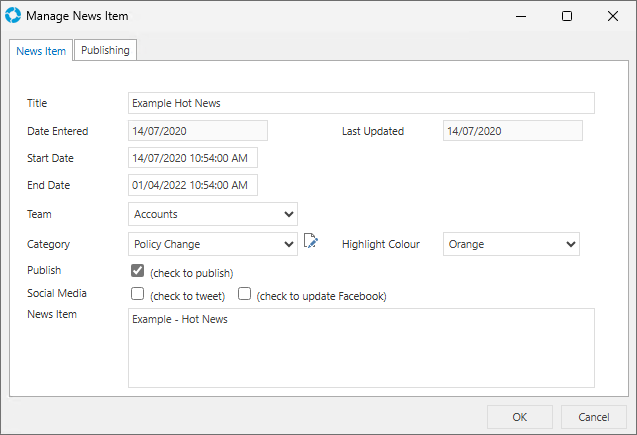
Task: Click the Start Date field
Action: (x=193, y=158)
